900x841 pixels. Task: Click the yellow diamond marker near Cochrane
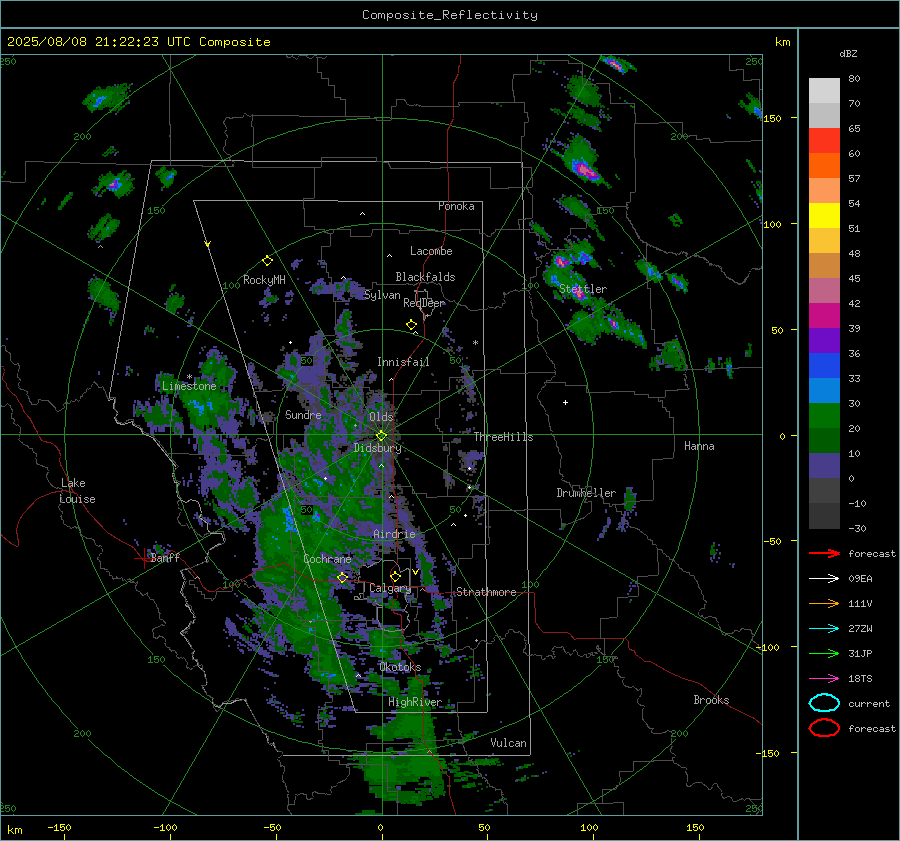click(x=343, y=577)
